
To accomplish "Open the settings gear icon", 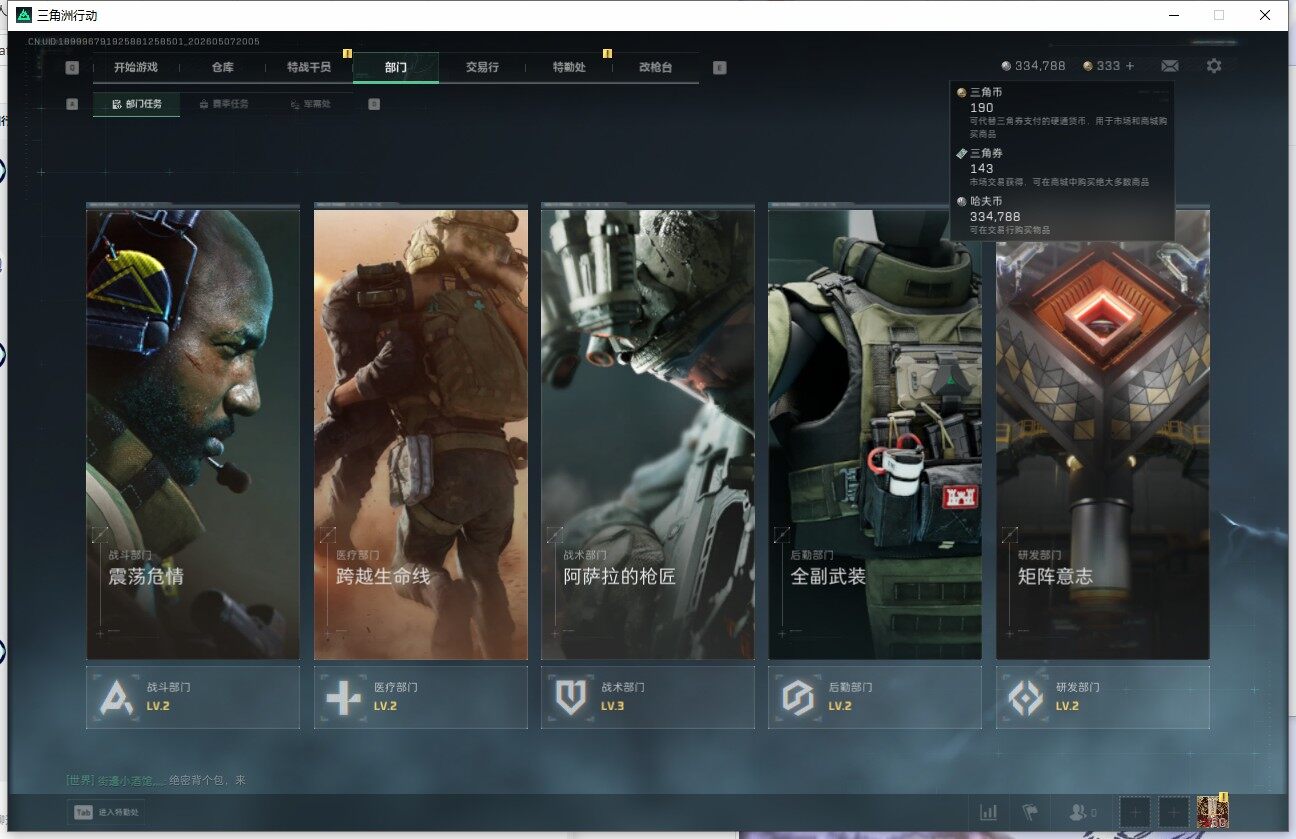I will 1214,66.
